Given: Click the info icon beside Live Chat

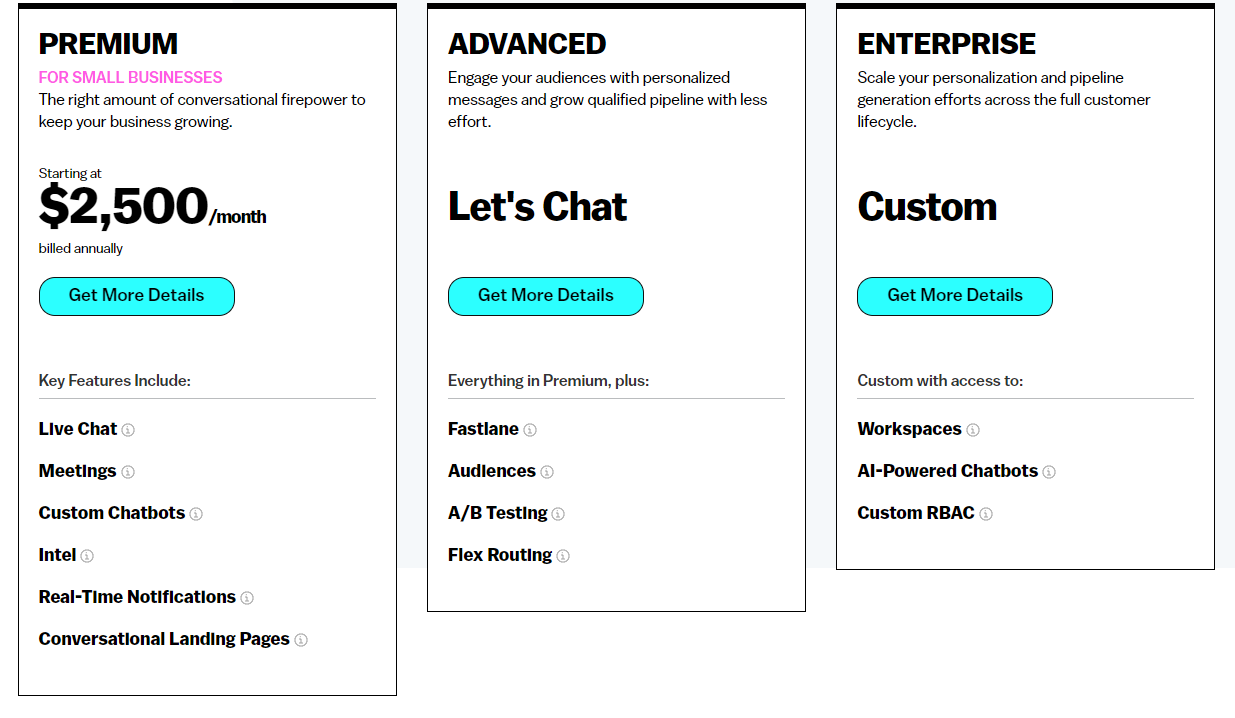Looking at the screenshot, I should (128, 430).
